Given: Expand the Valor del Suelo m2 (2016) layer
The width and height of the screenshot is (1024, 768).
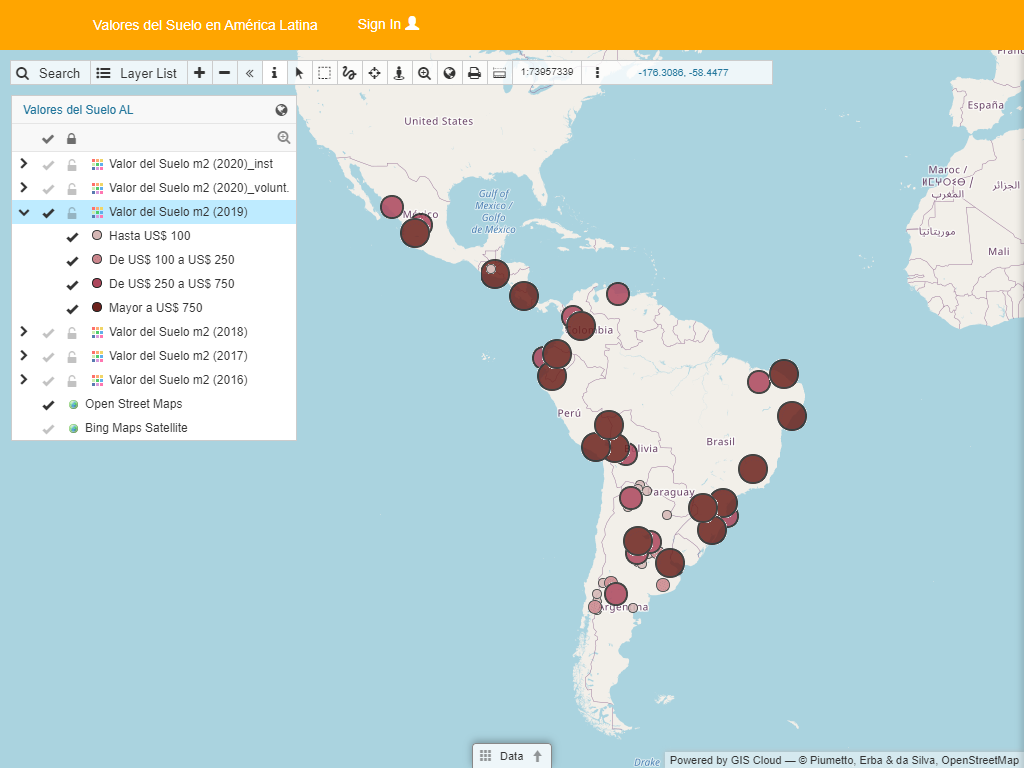Looking at the screenshot, I should tap(24, 380).
